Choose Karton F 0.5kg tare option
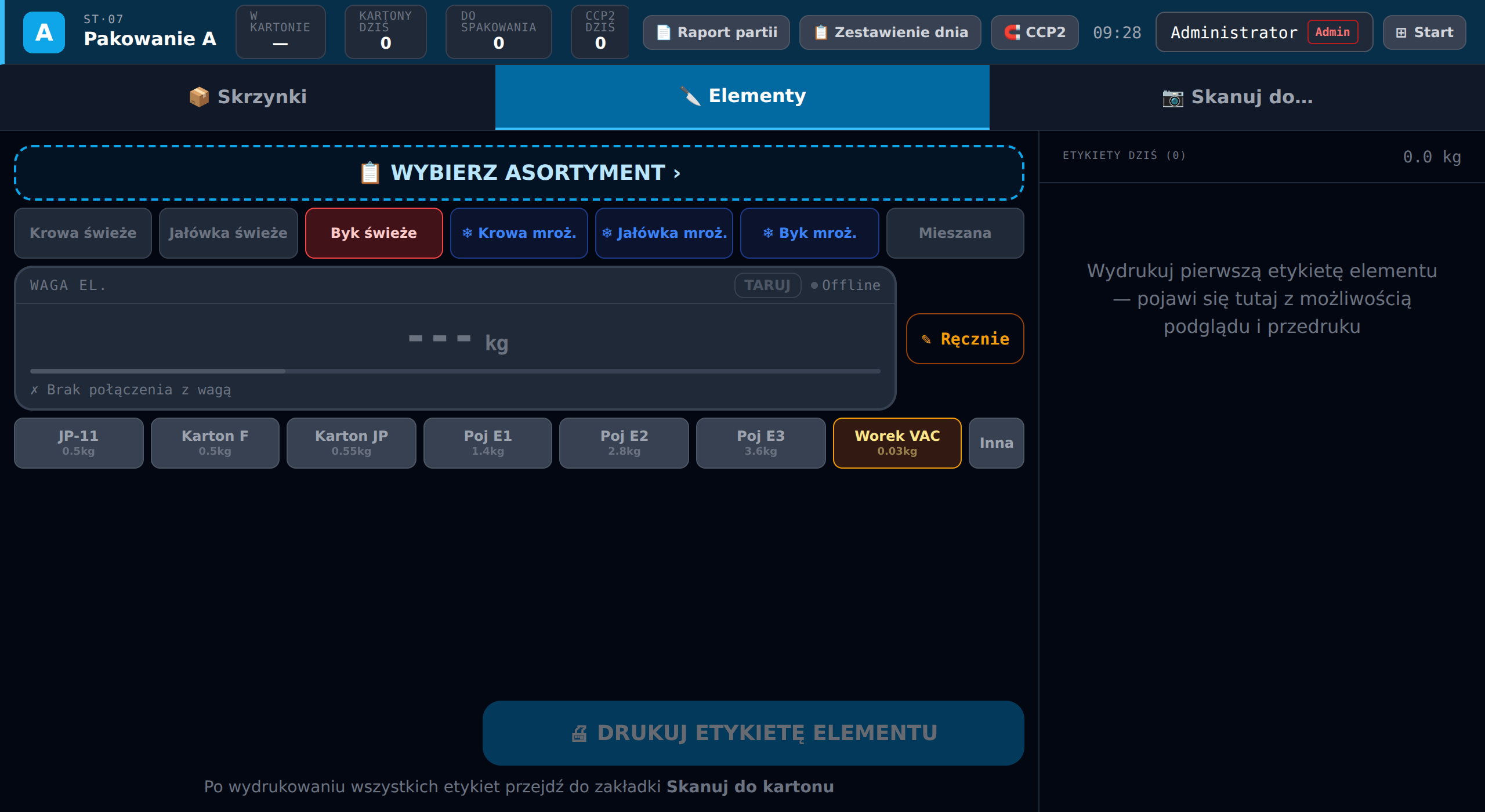 click(215, 443)
